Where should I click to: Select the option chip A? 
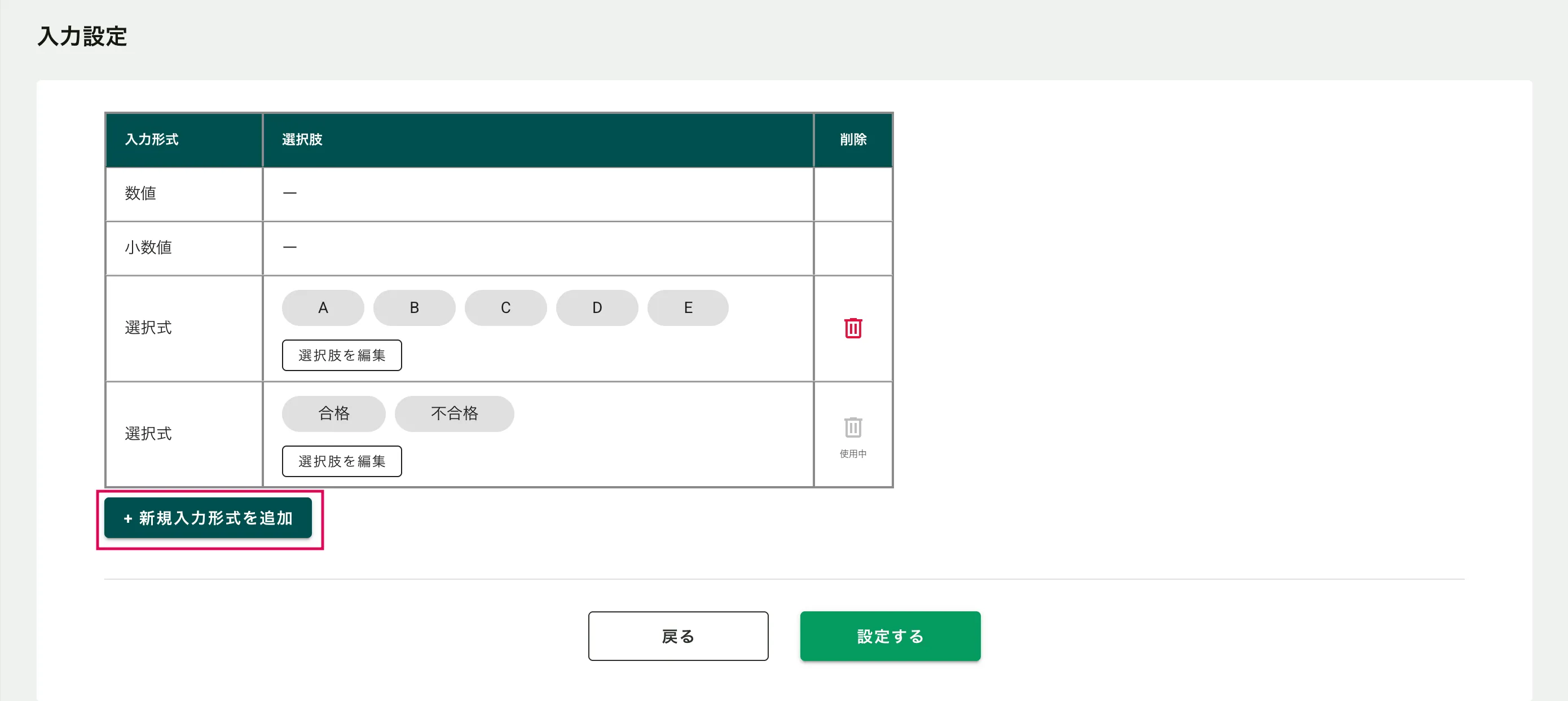[x=323, y=308]
